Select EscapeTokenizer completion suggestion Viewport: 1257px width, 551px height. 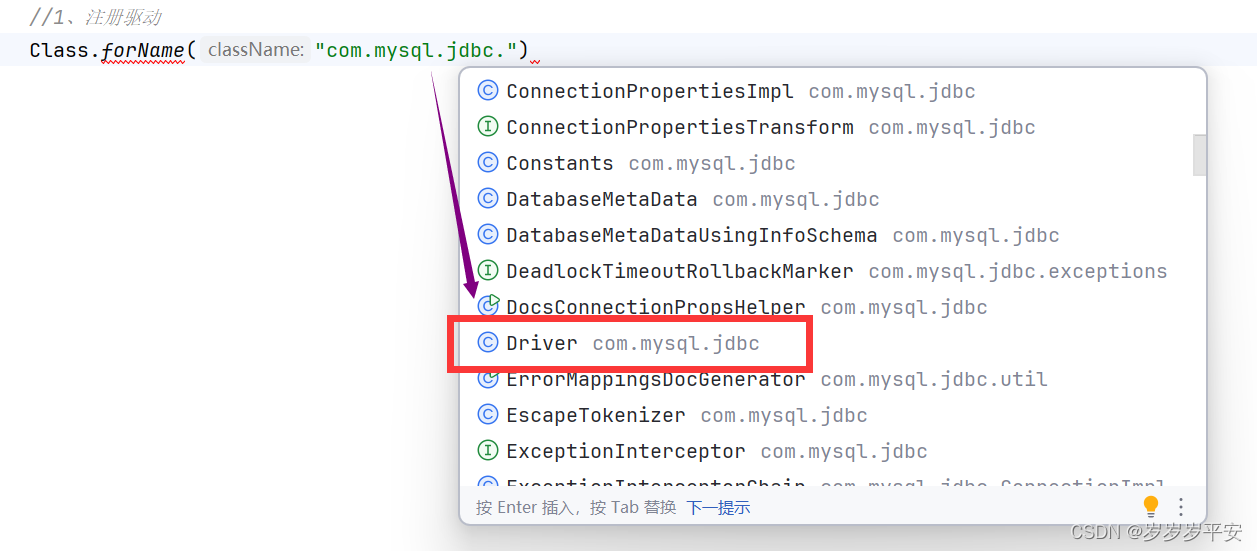click(596, 415)
